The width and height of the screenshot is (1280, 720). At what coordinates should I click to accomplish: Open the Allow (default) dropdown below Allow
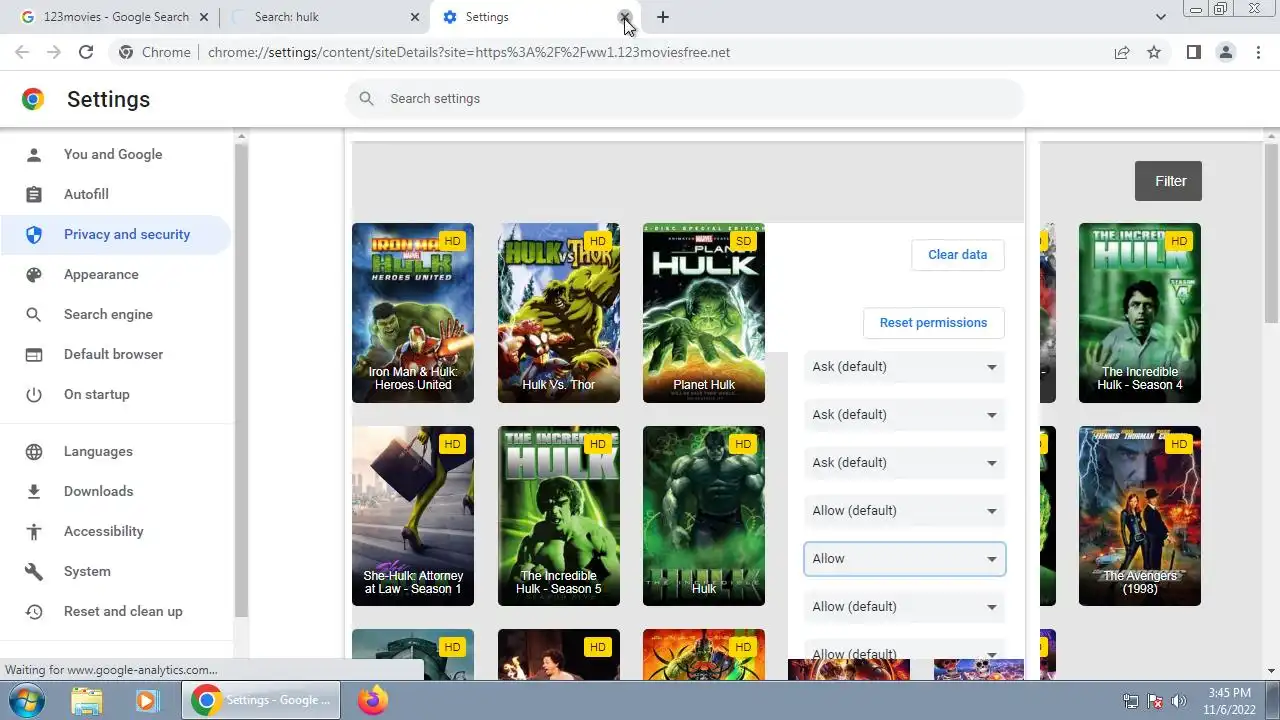coord(904,607)
